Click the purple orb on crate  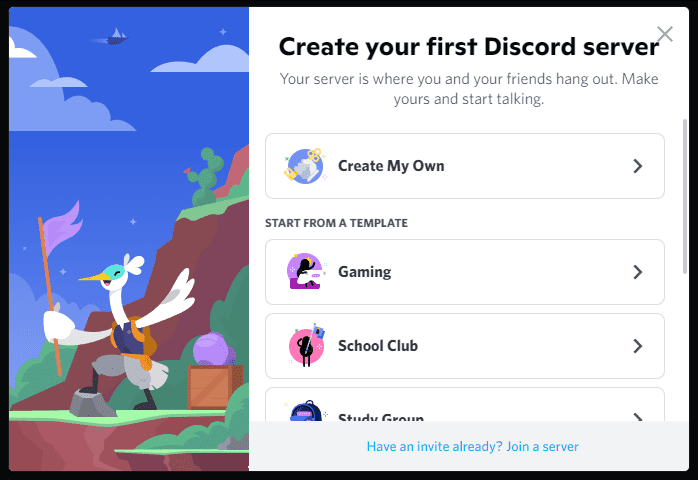click(x=214, y=349)
